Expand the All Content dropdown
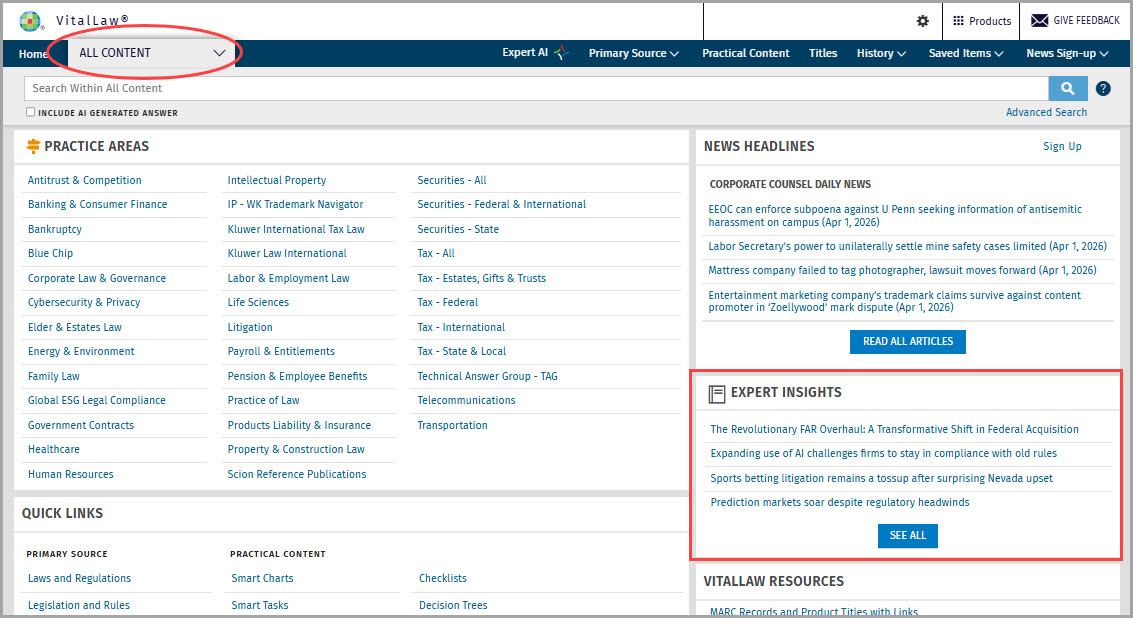Viewport: 1133px width, 618px height. [152, 53]
